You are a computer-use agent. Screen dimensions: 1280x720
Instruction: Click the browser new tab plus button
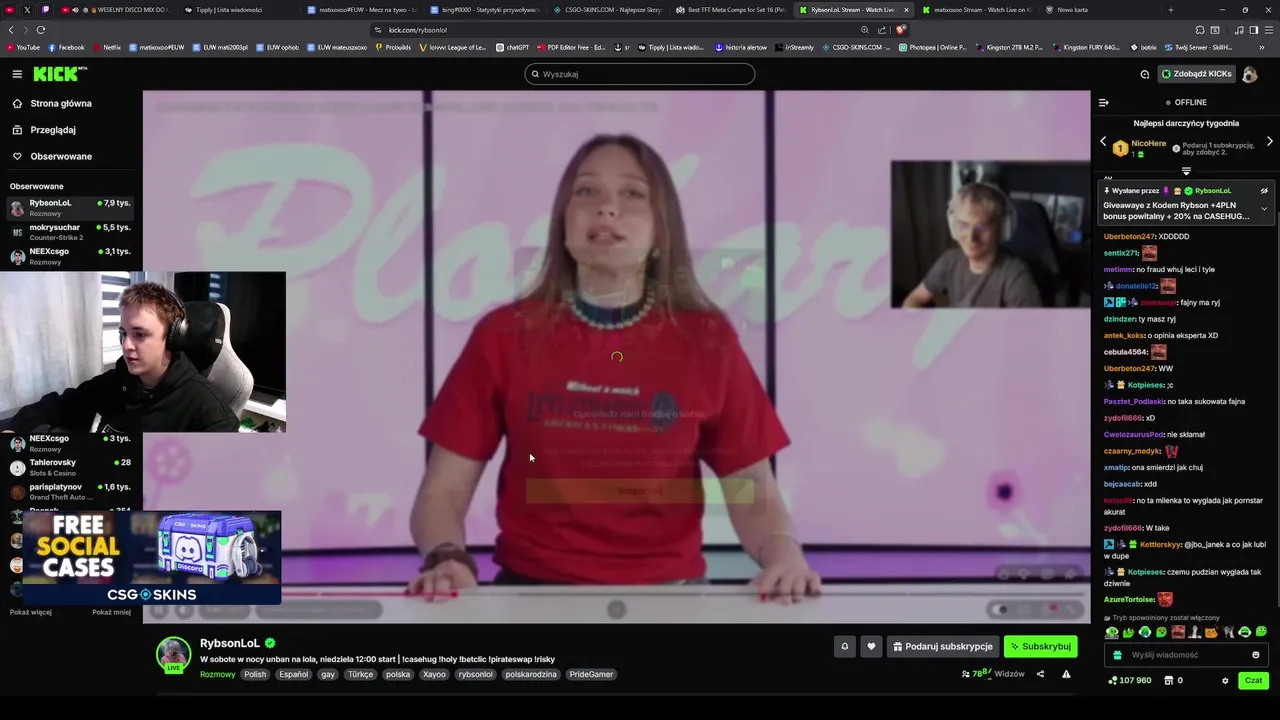click(1171, 9)
